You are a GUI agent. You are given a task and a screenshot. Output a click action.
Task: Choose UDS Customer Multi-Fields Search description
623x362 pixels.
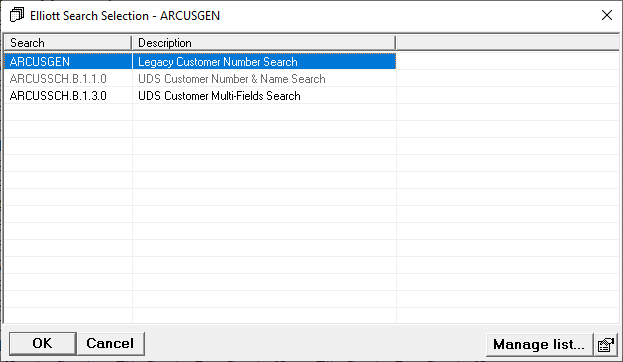click(219, 96)
